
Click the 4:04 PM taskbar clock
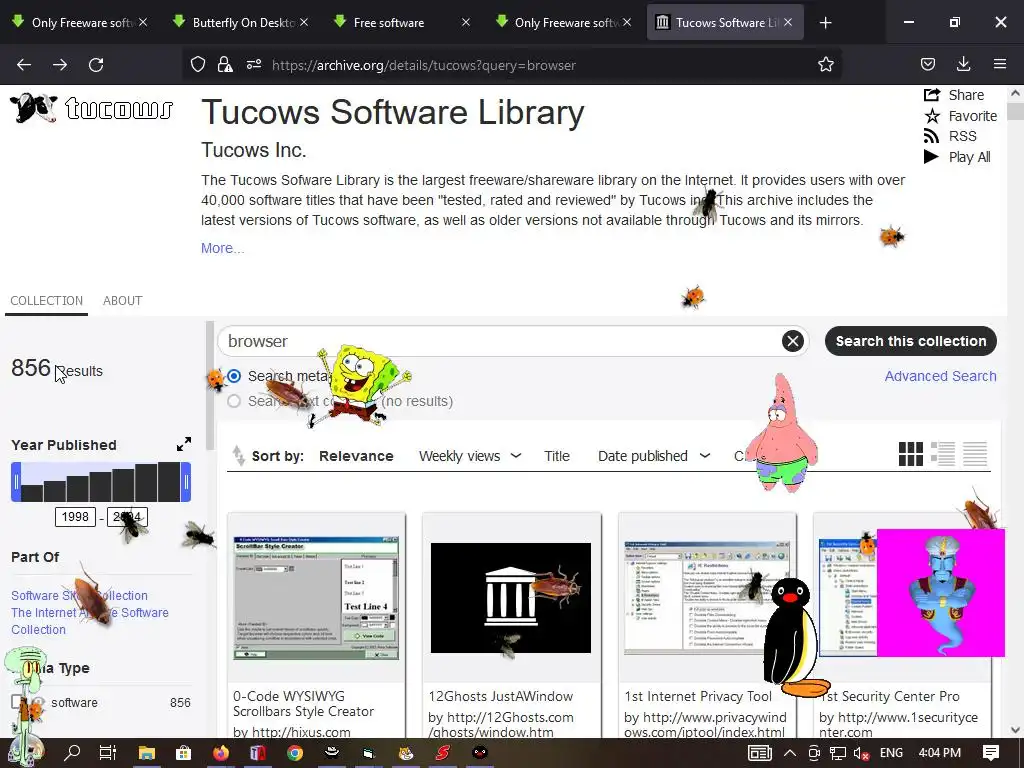[x=940, y=753]
